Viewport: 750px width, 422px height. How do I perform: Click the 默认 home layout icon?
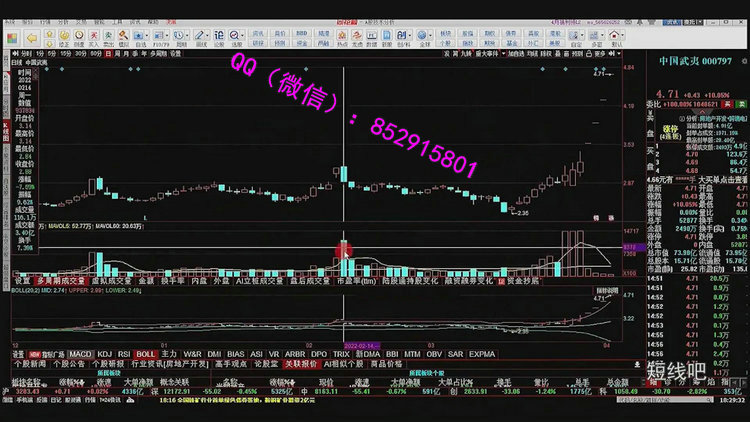click(x=618, y=36)
